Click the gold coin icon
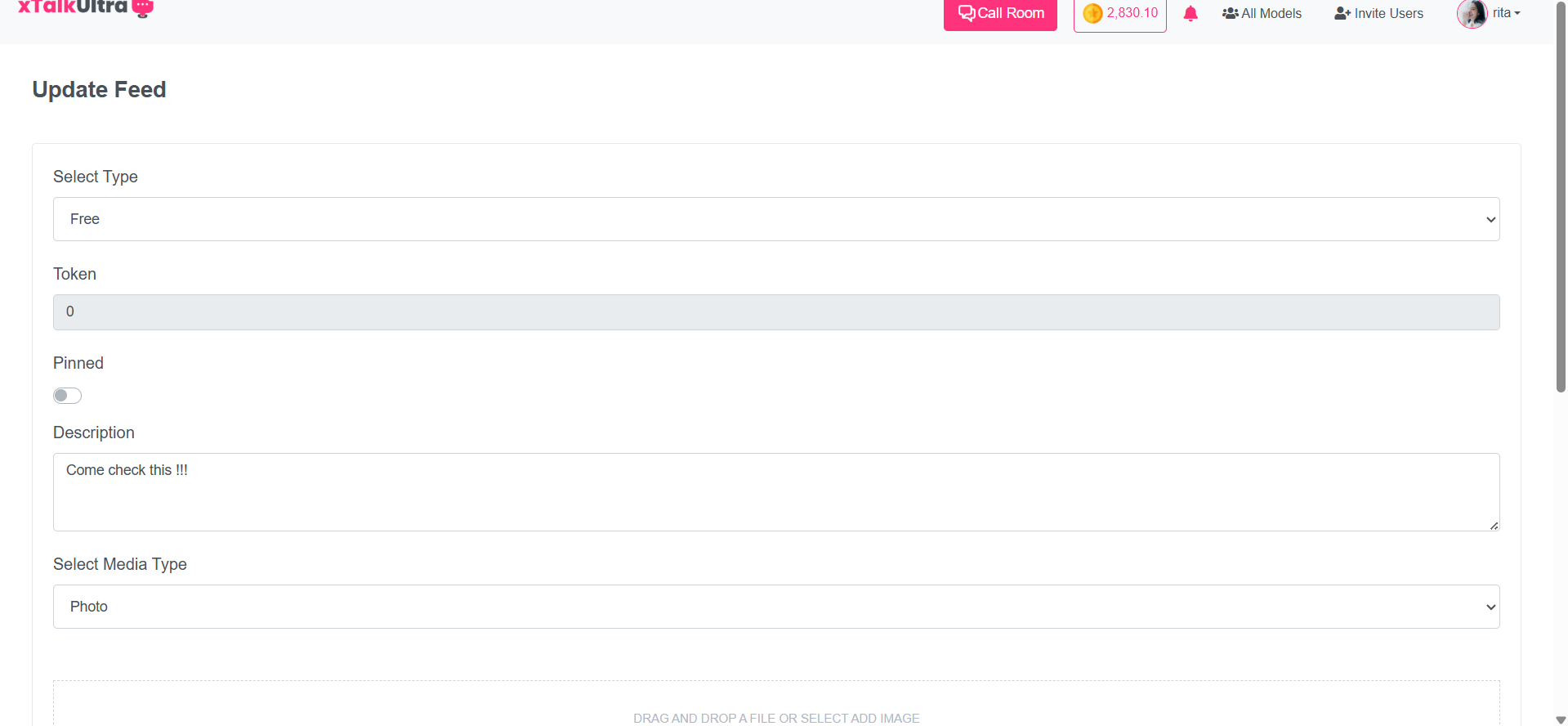The image size is (1568, 726). pos(1092,14)
